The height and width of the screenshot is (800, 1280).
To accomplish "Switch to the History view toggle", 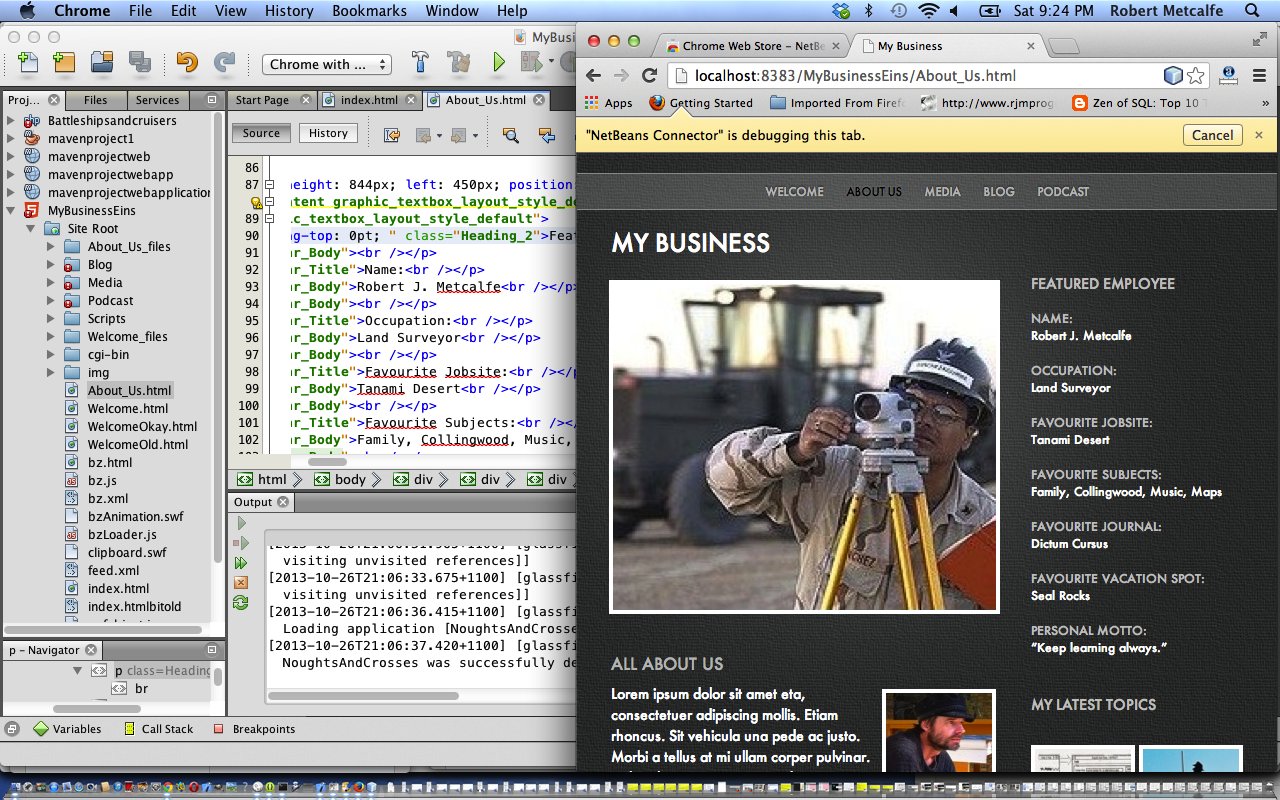I will click(328, 133).
